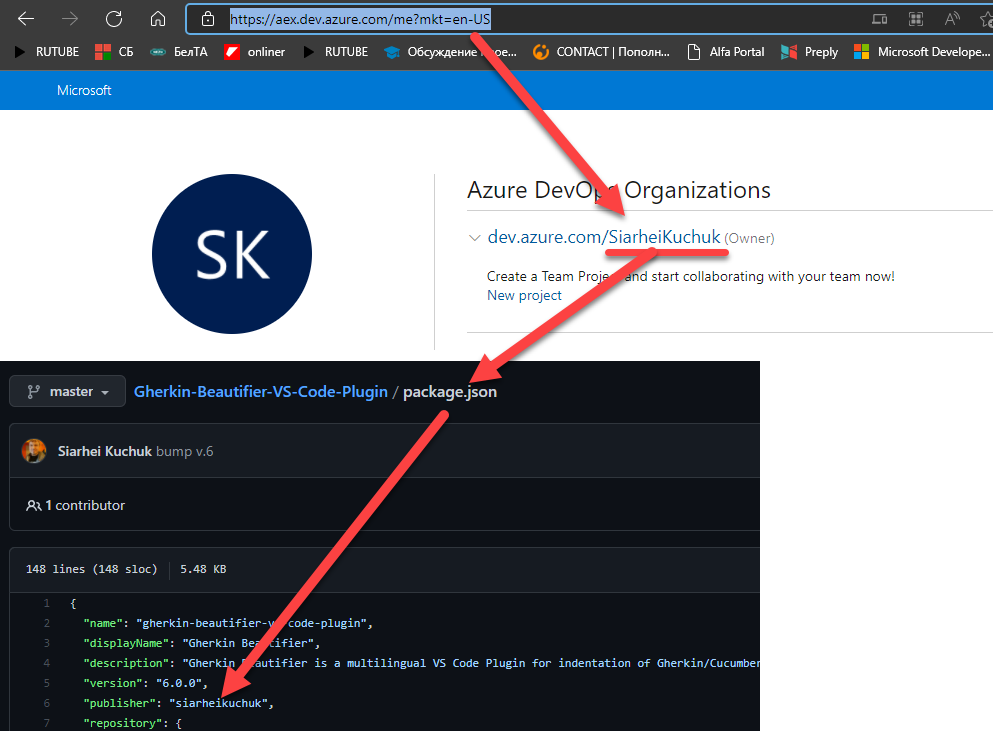This screenshot has width=993, height=731.
Task: Open the Preply bookmark
Action: tap(809, 52)
